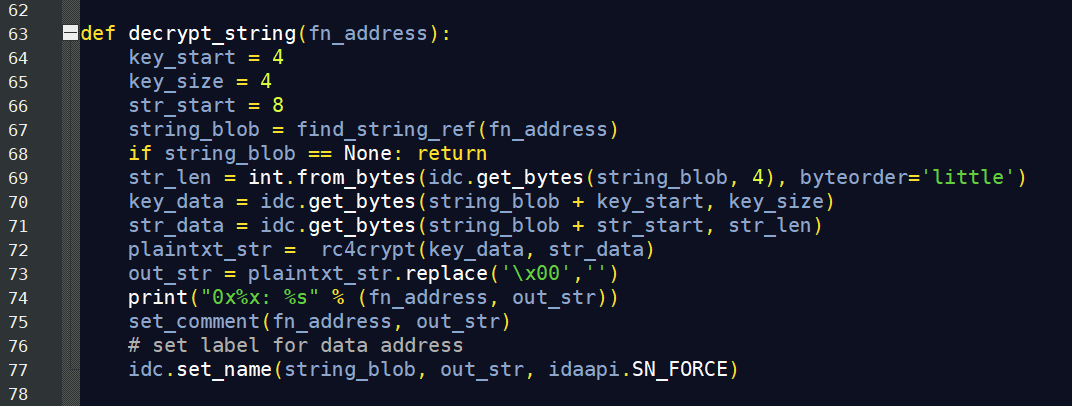Click the 'def' keyword

pos(98,34)
